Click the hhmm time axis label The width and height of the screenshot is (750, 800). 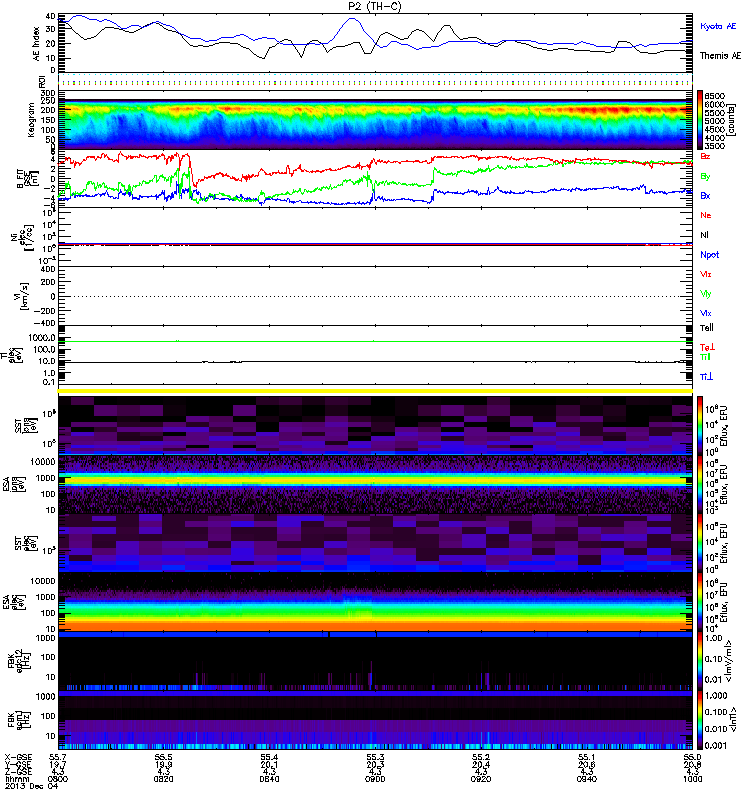click(17, 779)
